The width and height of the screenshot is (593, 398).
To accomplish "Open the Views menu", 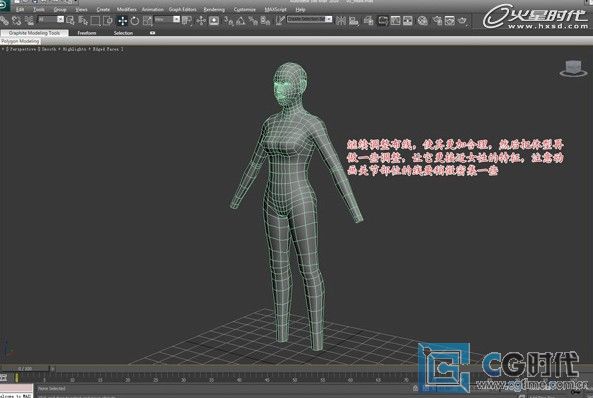I will click(81, 9).
